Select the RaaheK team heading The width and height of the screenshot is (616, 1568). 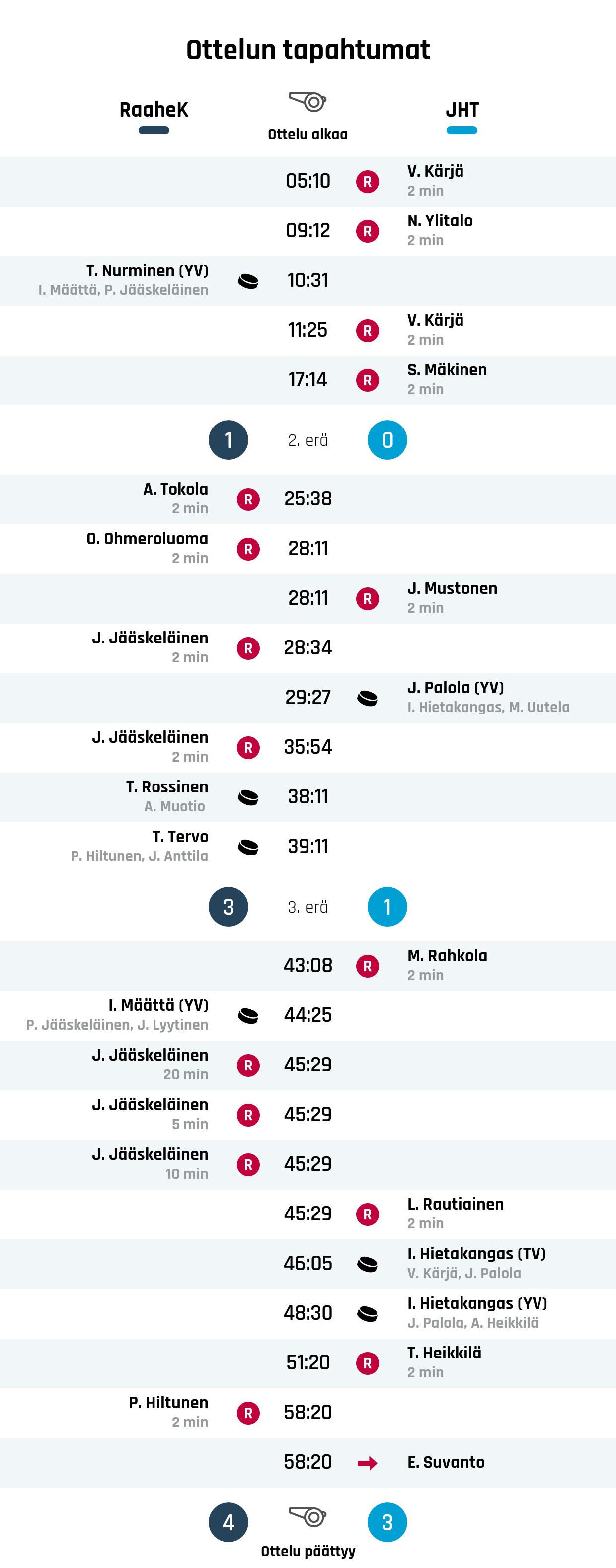tap(154, 110)
